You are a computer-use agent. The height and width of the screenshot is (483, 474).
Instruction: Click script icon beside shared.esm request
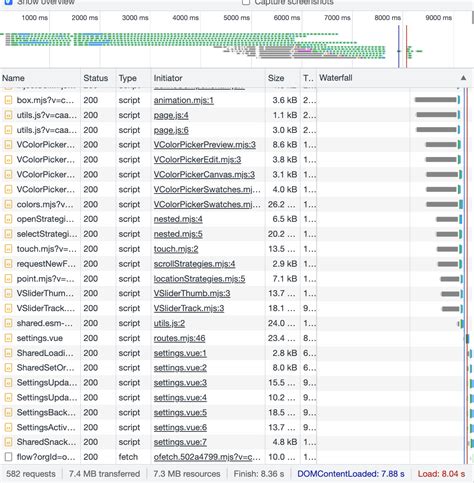pyautogui.click(x=8, y=323)
